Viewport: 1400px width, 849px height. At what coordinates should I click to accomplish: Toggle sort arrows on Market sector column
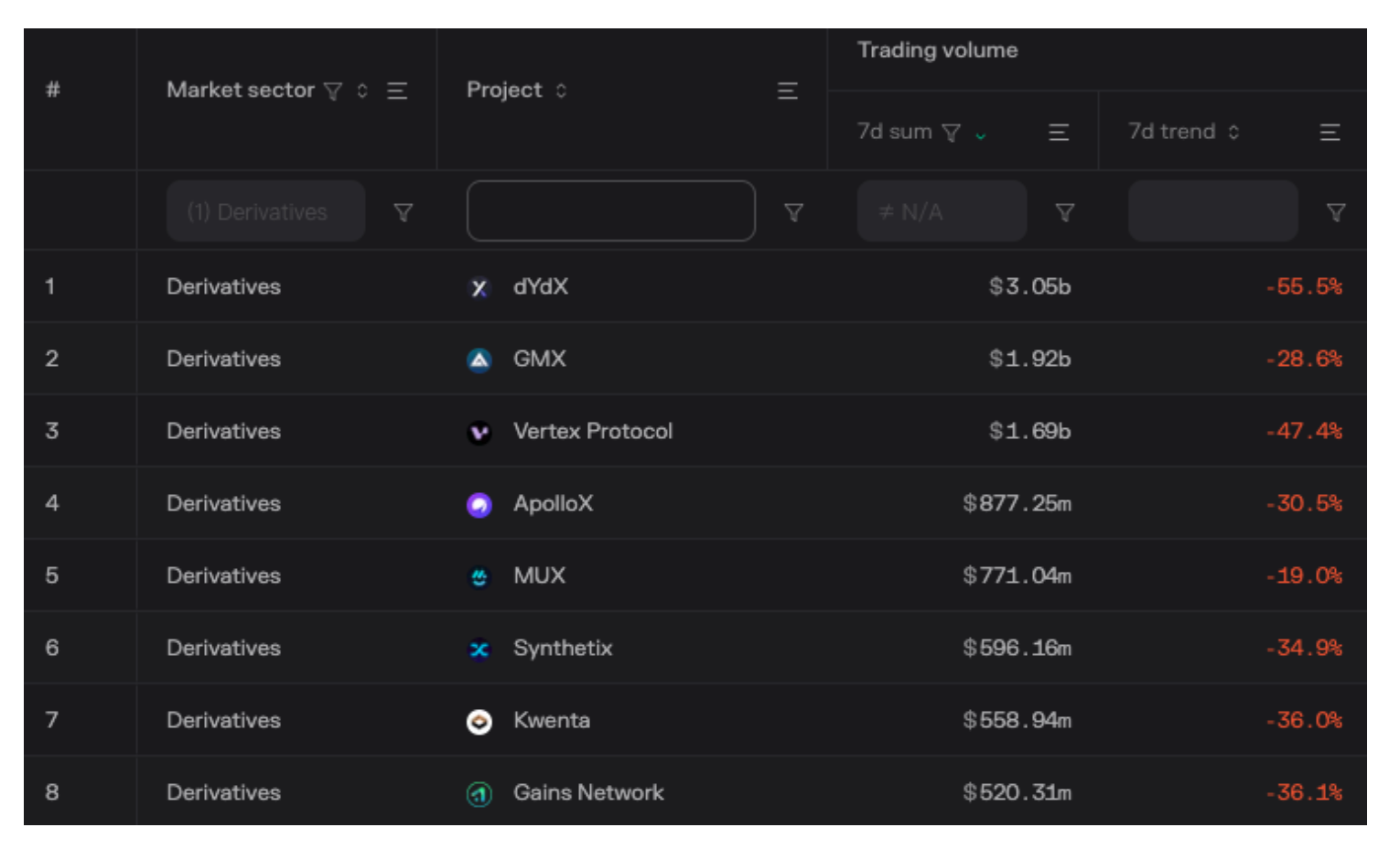tap(362, 91)
